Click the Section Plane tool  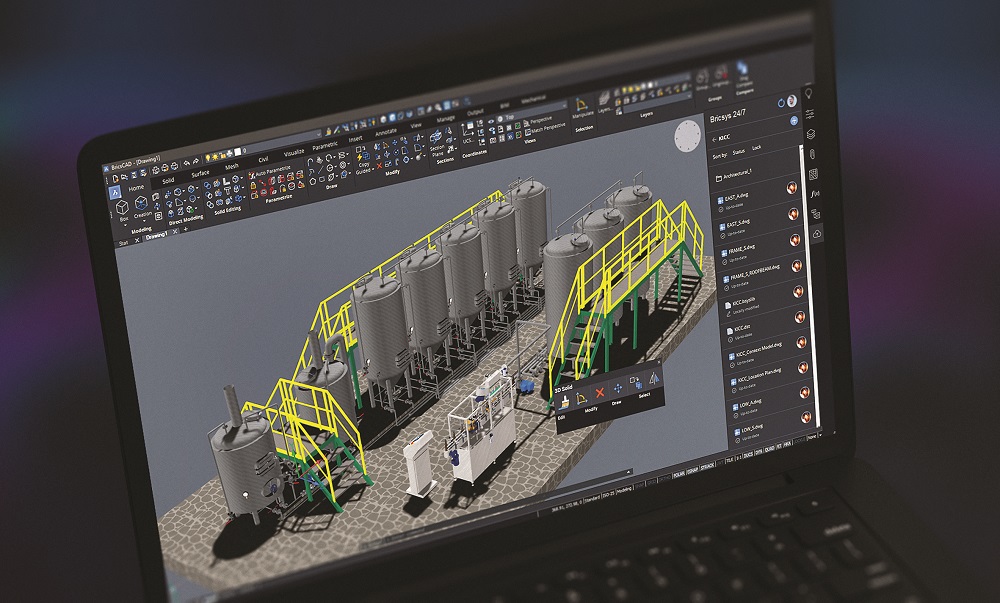(437, 150)
